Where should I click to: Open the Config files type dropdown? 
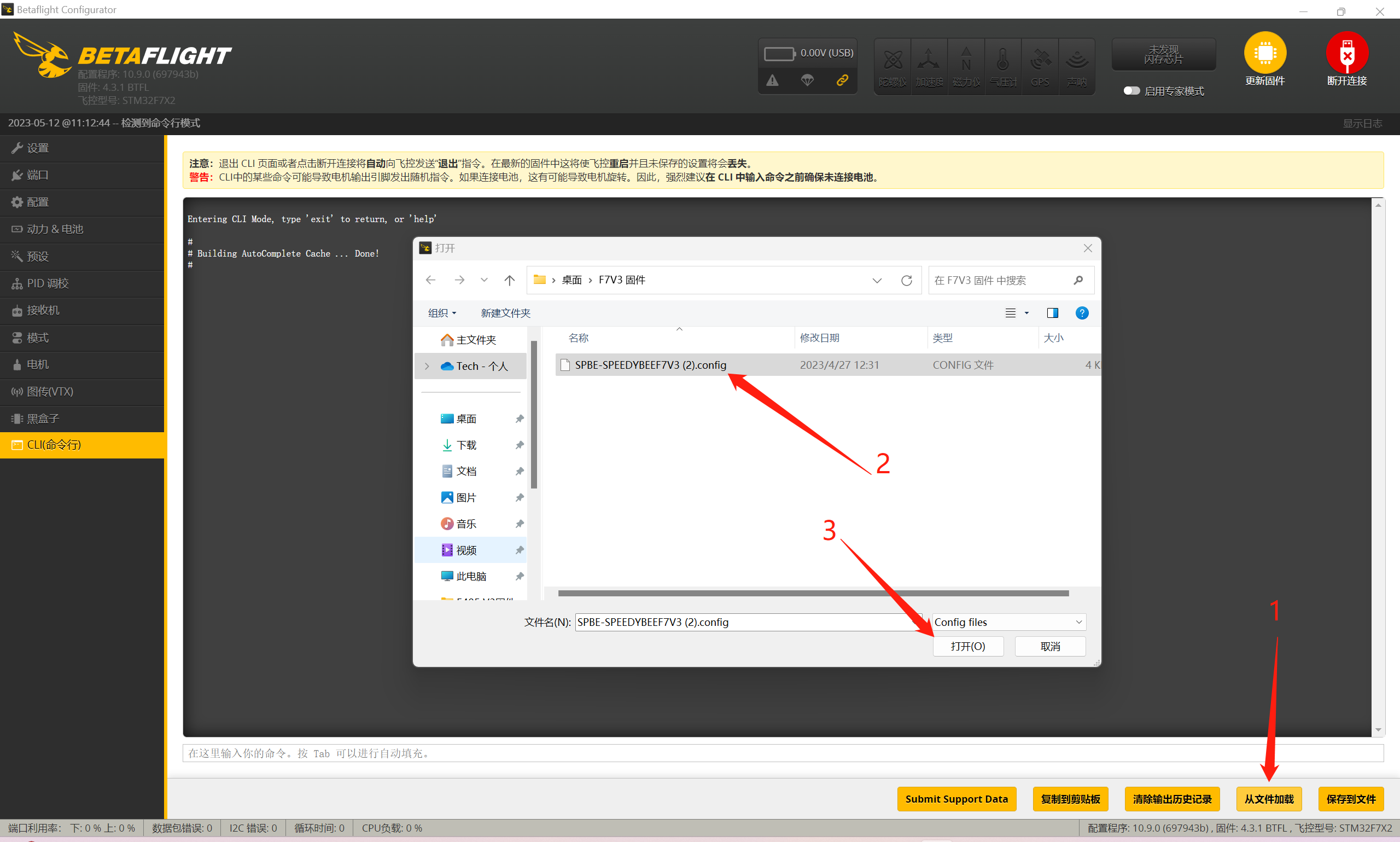[x=1009, y=622]
